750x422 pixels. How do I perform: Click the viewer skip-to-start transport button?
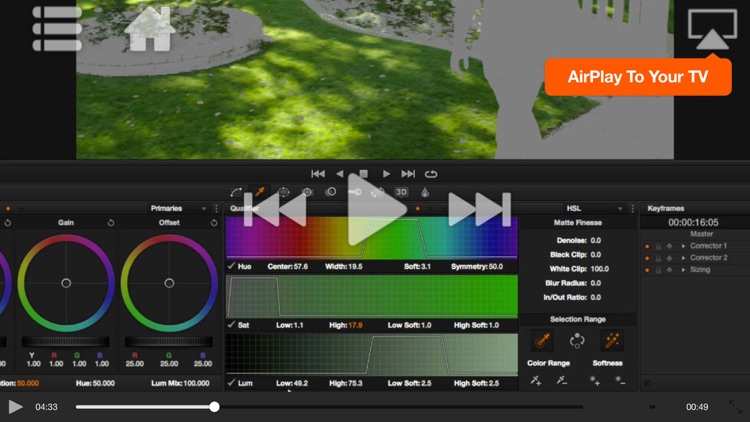[x=318, y=174]
